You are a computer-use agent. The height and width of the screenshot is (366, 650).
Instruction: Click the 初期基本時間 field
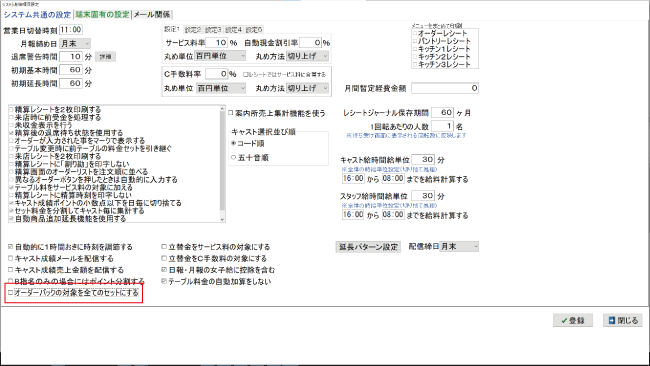point(71,70)
